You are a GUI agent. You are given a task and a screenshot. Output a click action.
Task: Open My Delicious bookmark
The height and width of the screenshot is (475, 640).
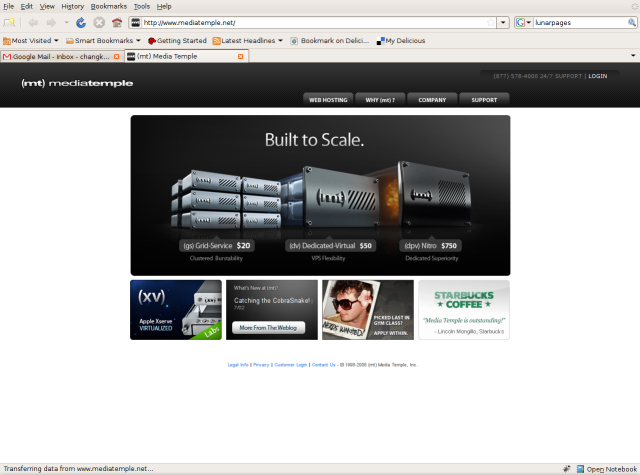pos(401,40)
